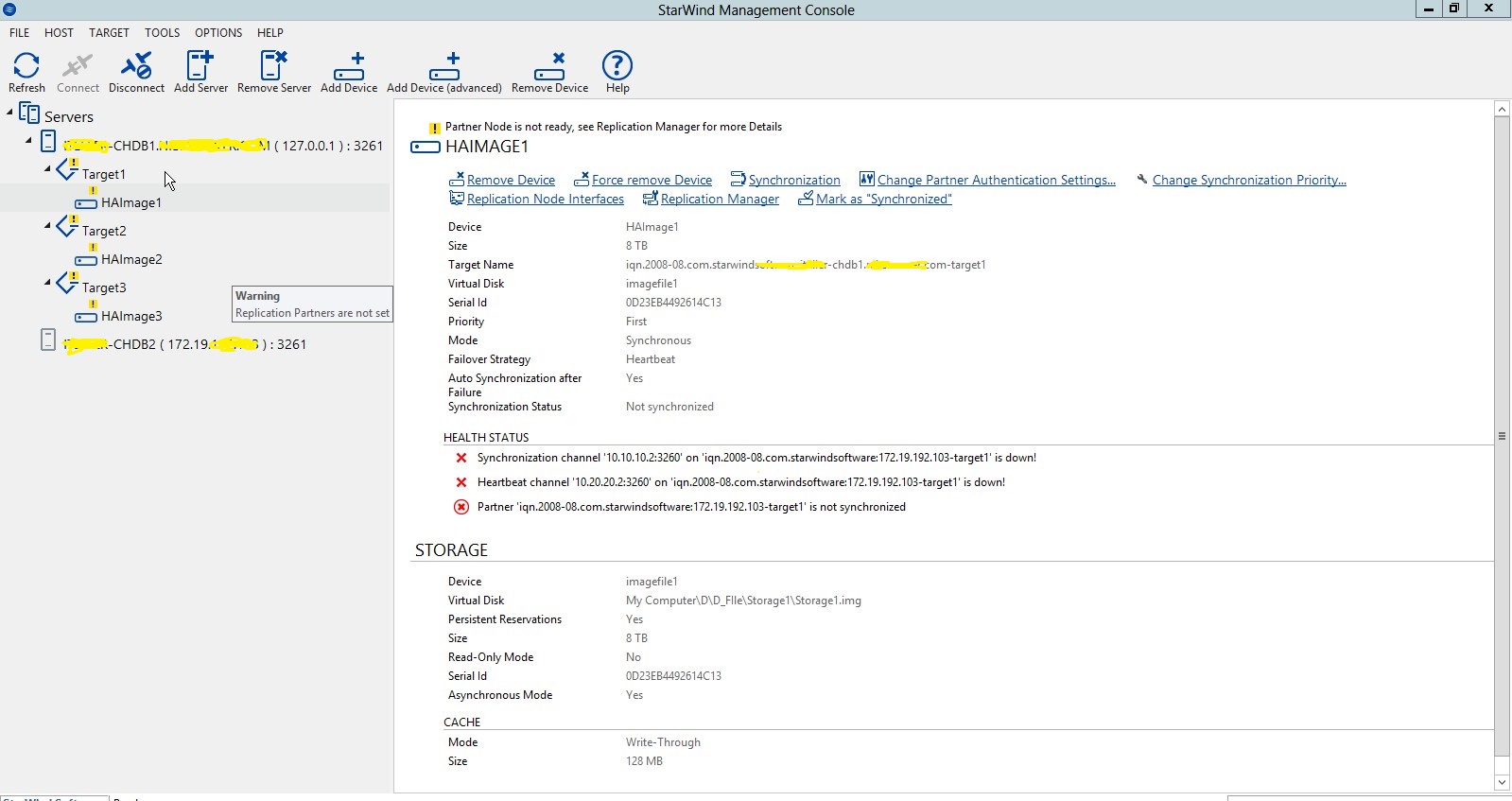Click the Remove Server toolbar icon

coord(273,65)
